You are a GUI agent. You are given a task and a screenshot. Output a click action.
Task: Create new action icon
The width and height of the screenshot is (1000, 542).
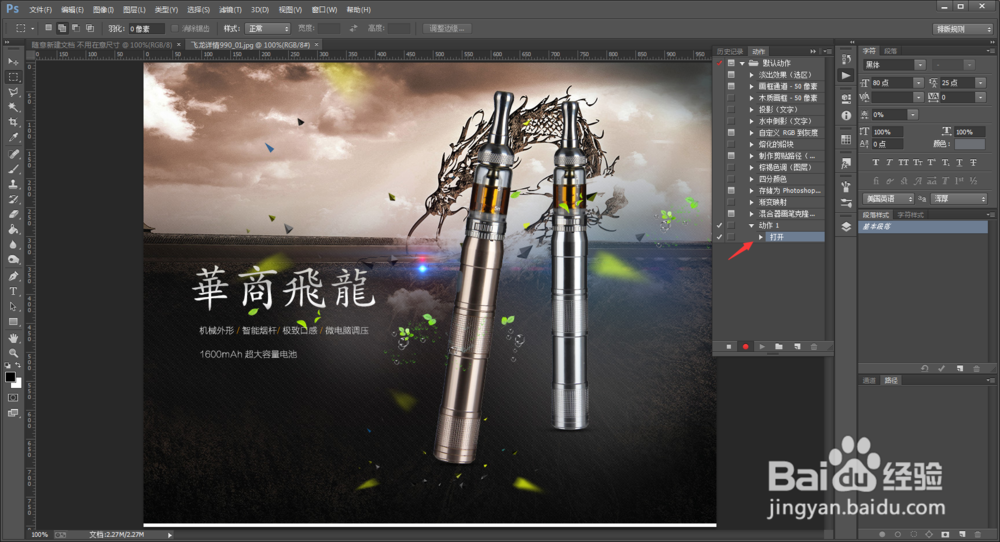[x=797, y=347]
